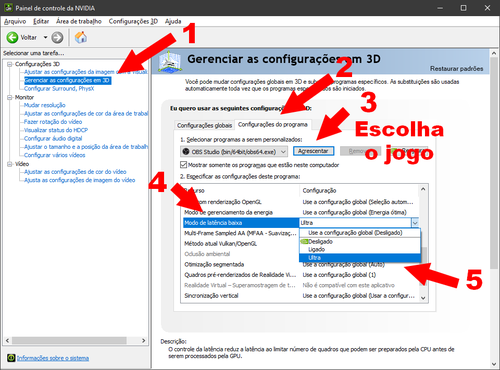Select Otimização segmentada row

[x=299, y=264]
